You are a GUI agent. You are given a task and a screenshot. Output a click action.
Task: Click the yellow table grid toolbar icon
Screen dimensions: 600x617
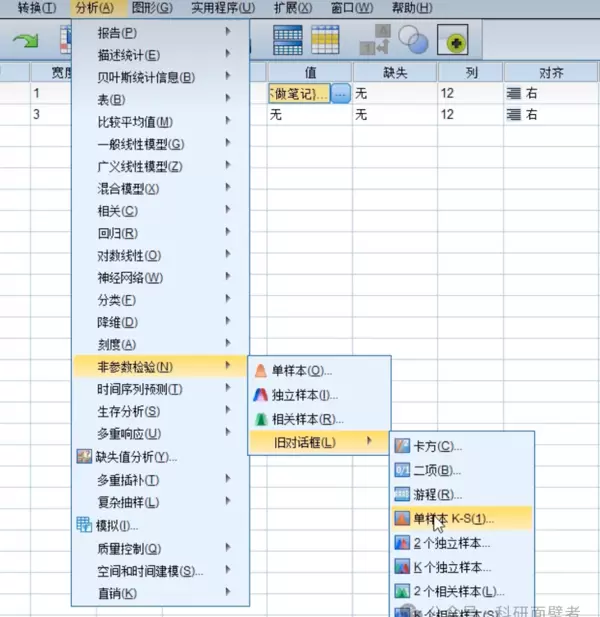324,39
